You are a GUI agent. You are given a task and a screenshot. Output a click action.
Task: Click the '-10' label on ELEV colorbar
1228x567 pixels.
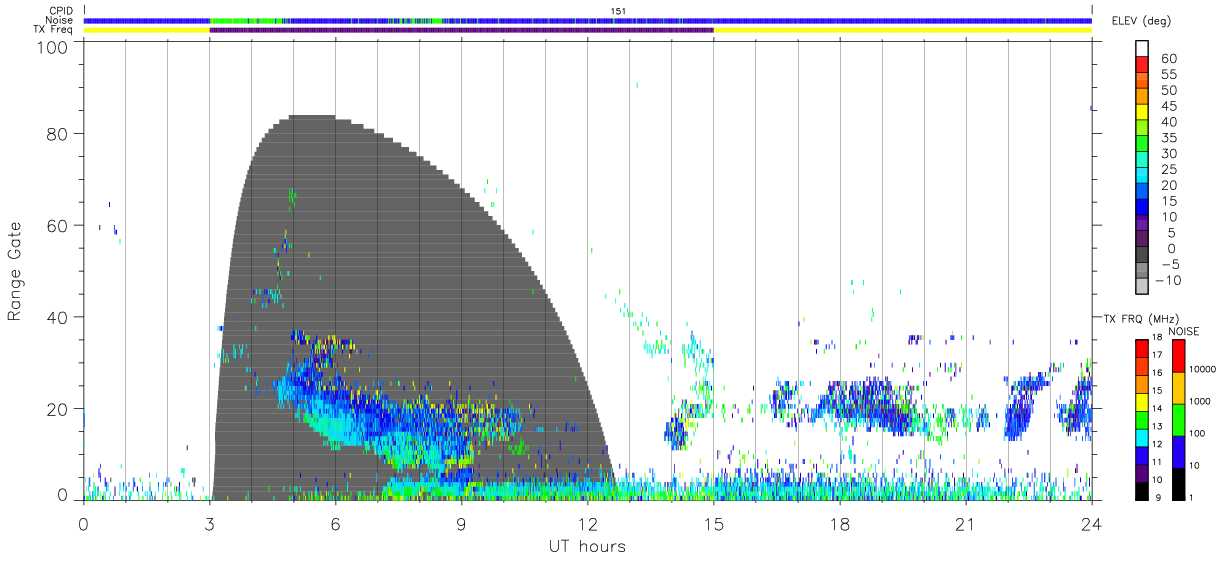click(x=1168, y=281)
